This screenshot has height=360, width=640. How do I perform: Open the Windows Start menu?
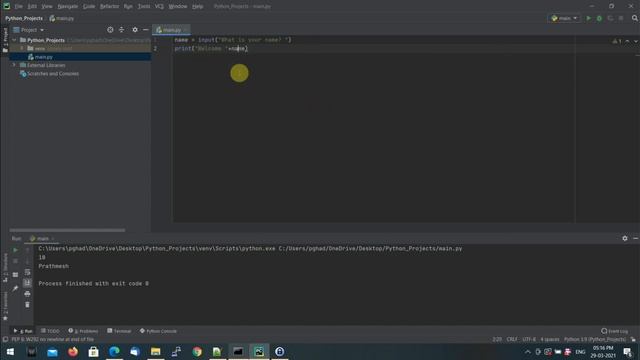[10, 351]
